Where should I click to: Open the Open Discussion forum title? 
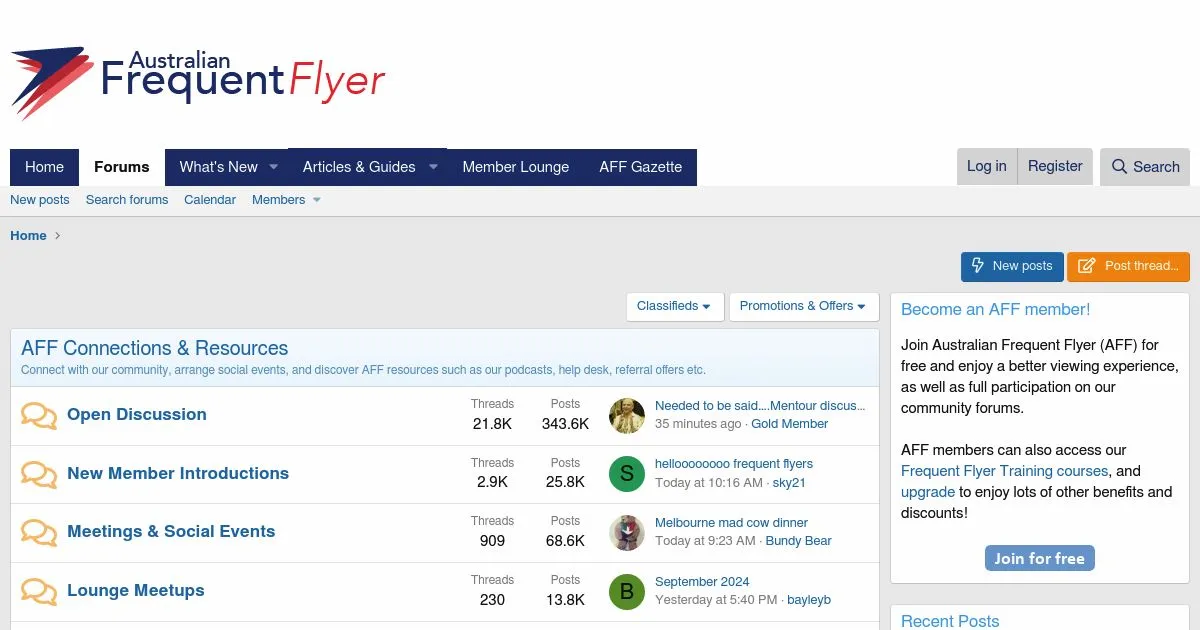pyautogui.click(x=137, y=414)
